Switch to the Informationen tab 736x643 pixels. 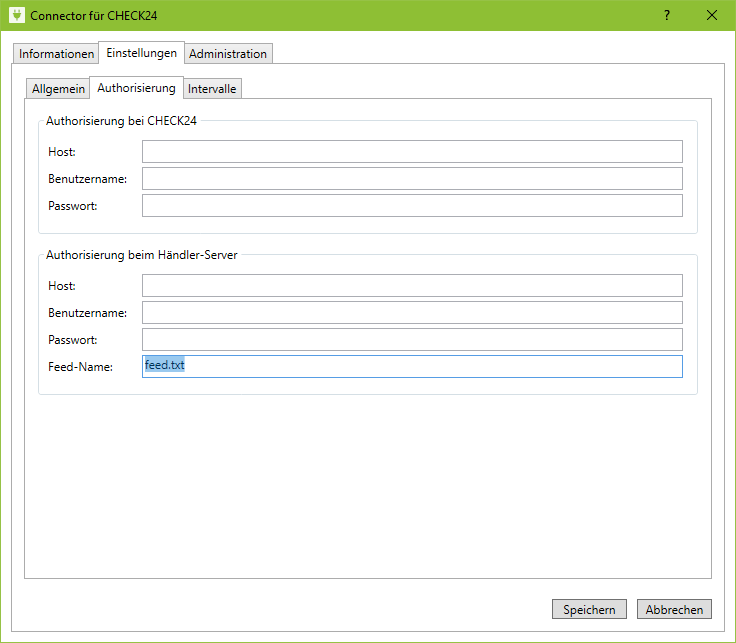click(x=56, y=54)
